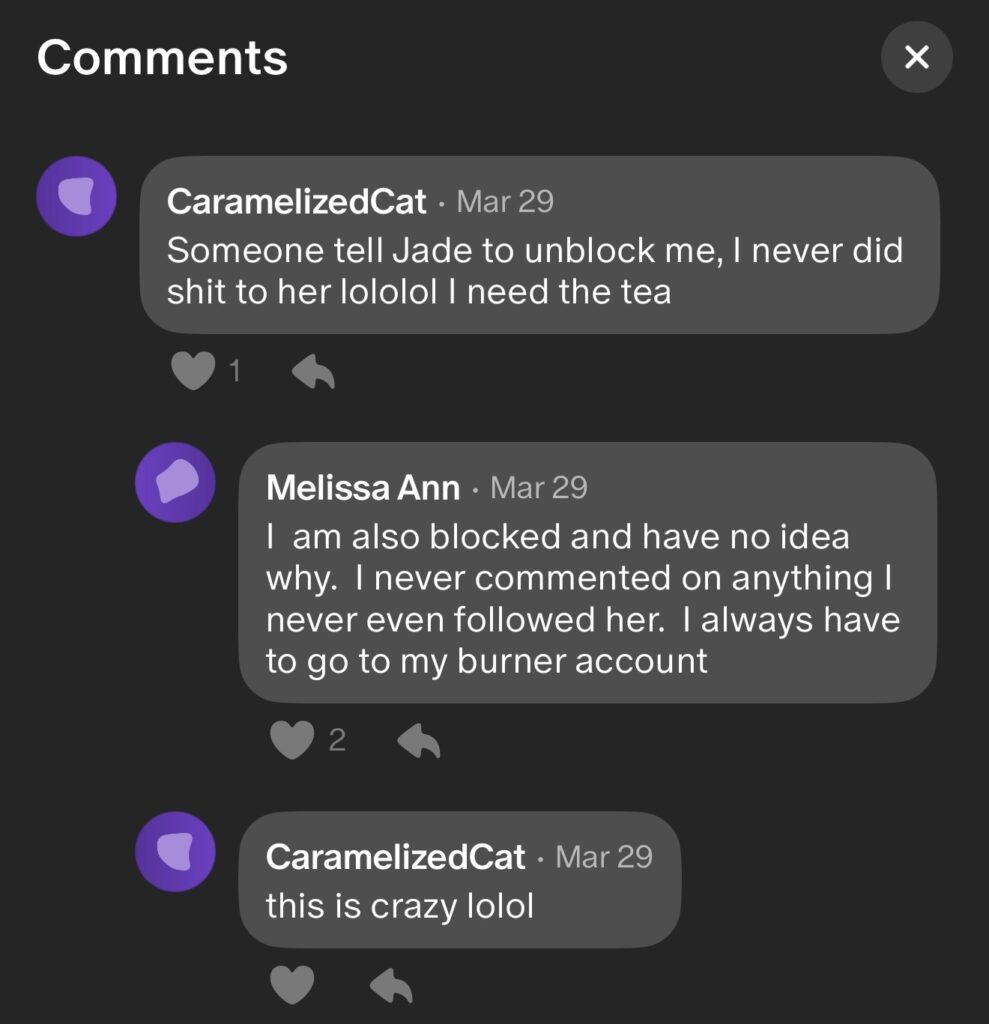Click the like count 1 on top comment

[x=235, y=372]
